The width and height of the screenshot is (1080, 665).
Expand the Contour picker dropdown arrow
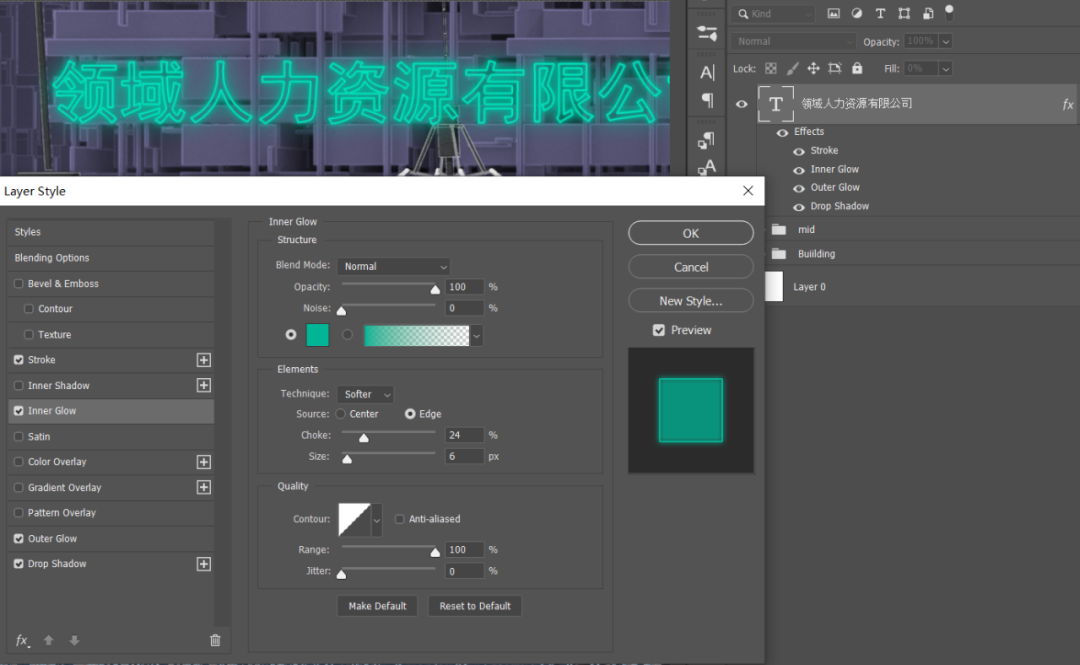[x=377, y=519]
